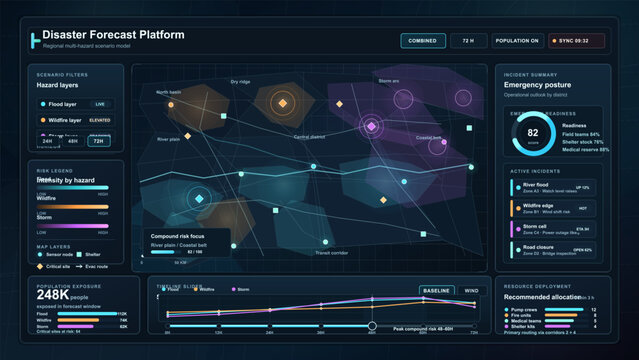This screenshot has width=639, height=360.
Task: Open the Wildfire edge incident card
Action: [553, 208]
